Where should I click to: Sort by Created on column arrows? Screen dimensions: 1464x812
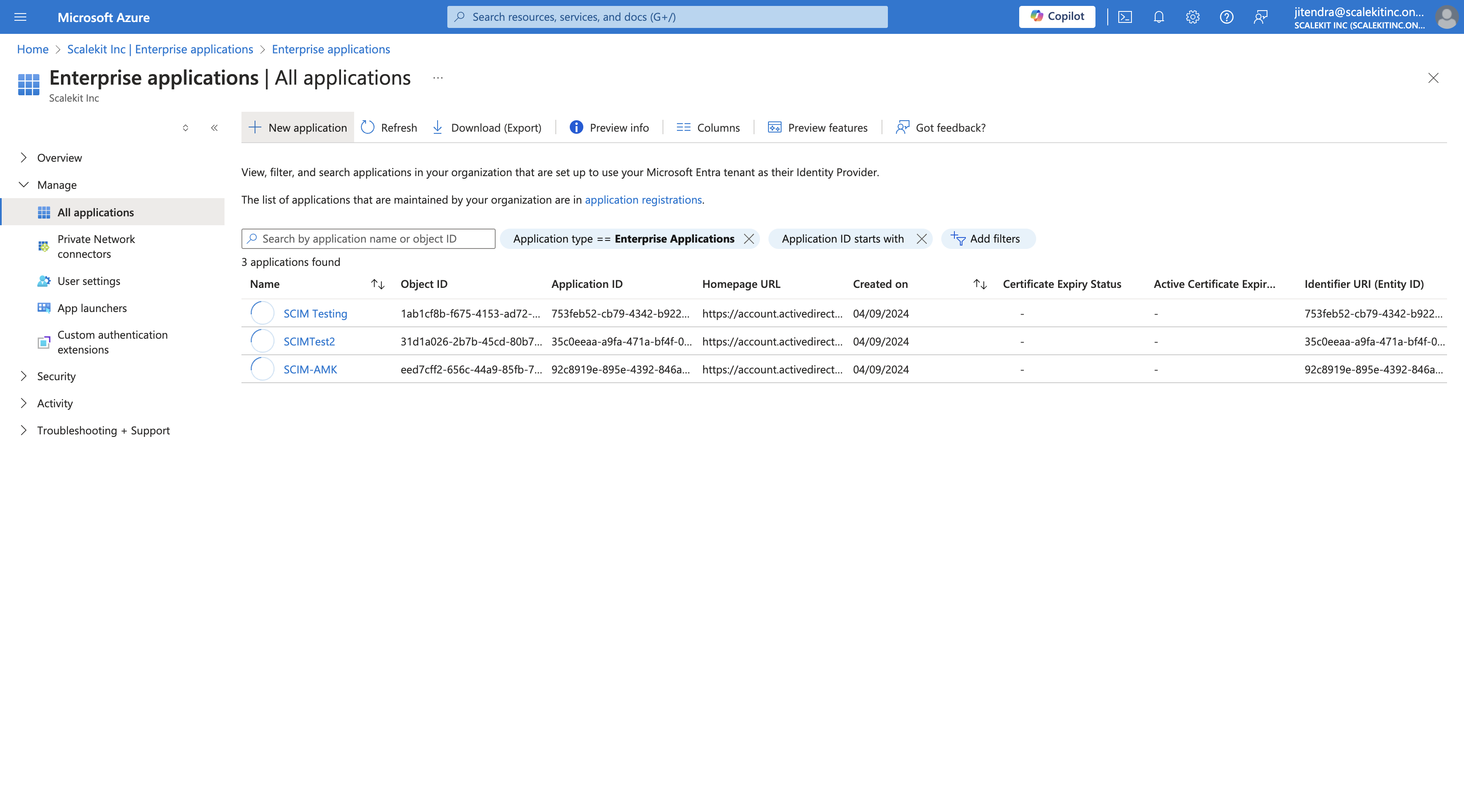pos(980,284)
